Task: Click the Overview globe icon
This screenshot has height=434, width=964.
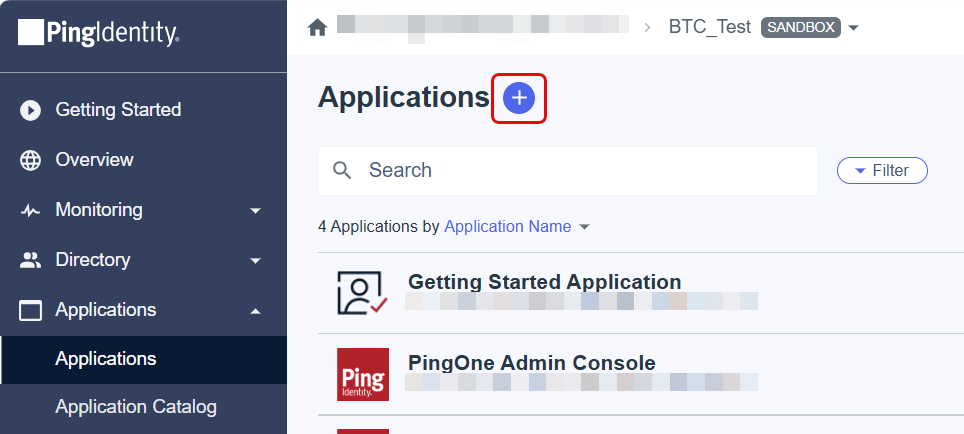Action: [30, 160]
